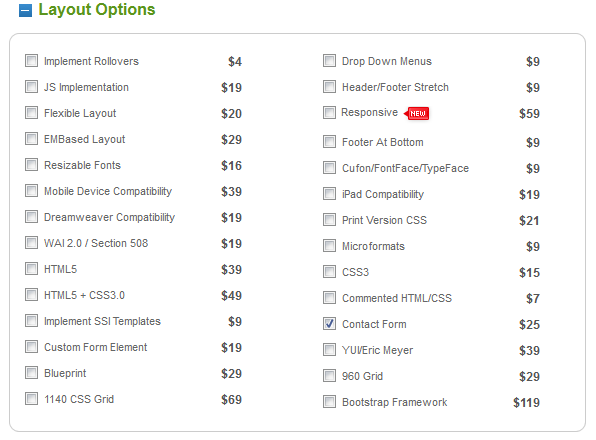Enable Bootstrap Framework checkbox
The height and width of the screenshot is (440, 596).
point(329,402)
